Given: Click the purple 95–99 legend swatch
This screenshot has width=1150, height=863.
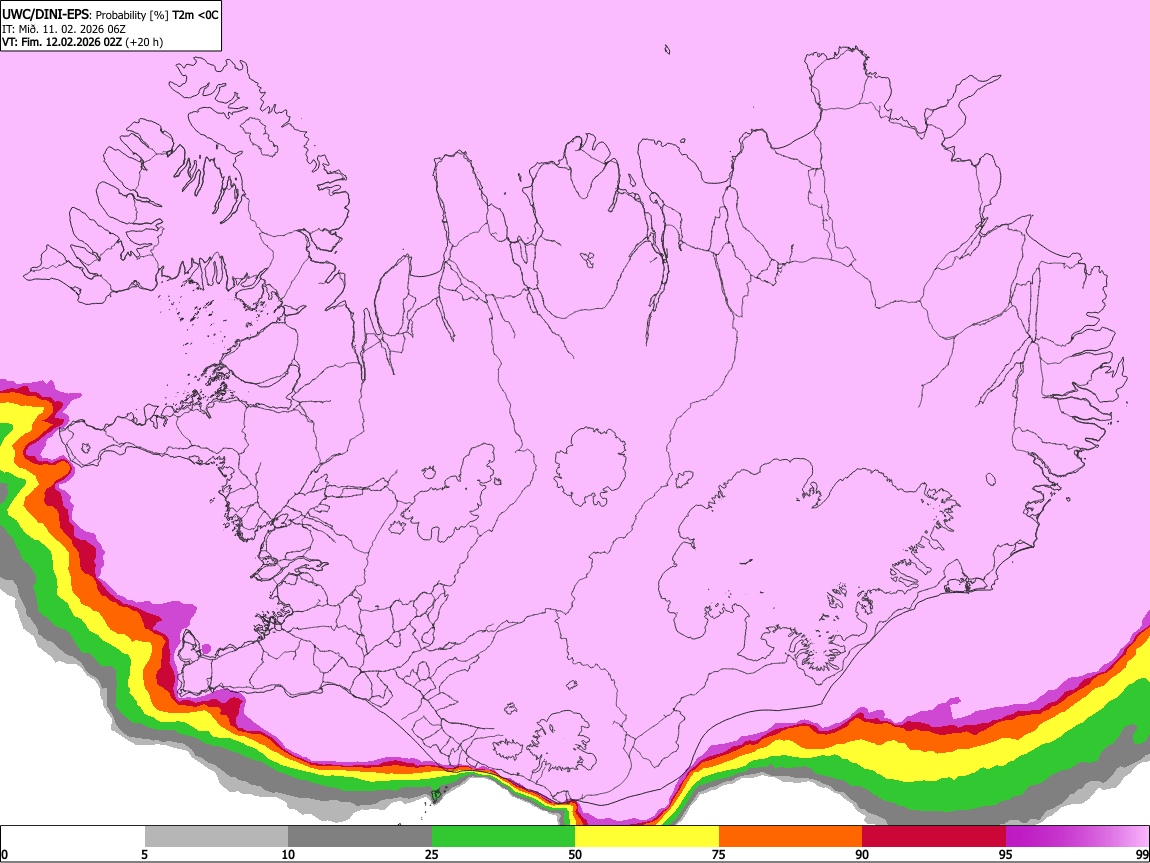Looking at the screenshot, I should click(1077, 836).
